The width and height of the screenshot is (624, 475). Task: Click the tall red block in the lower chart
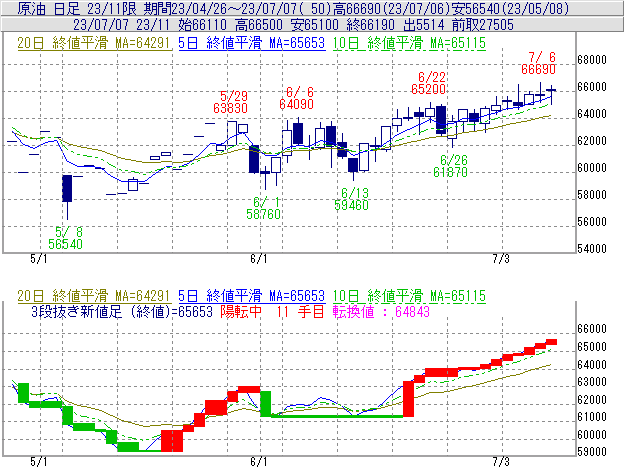pos(408,399)
